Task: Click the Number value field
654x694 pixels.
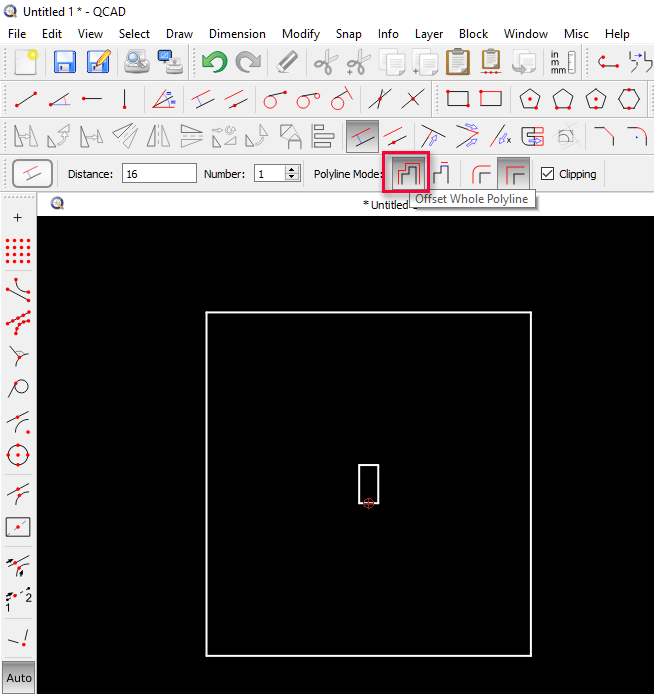Action: [270, 174]
